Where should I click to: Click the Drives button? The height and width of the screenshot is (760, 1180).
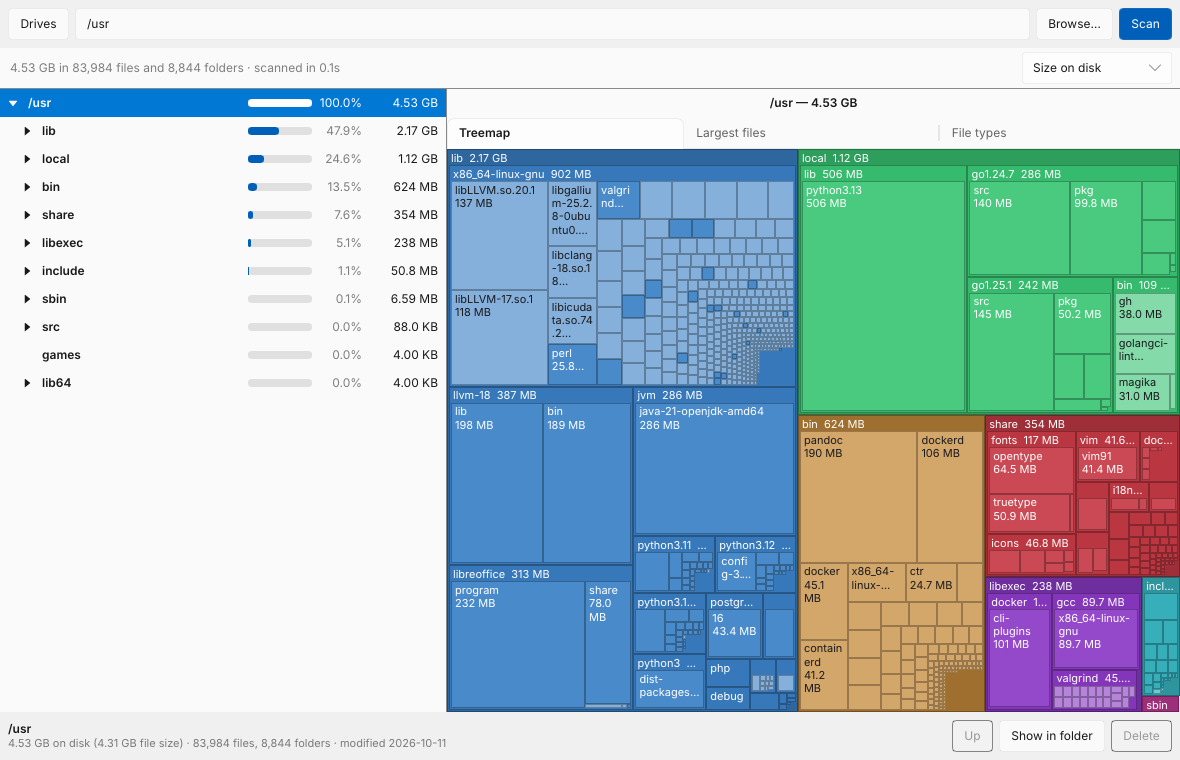point(38,24)
